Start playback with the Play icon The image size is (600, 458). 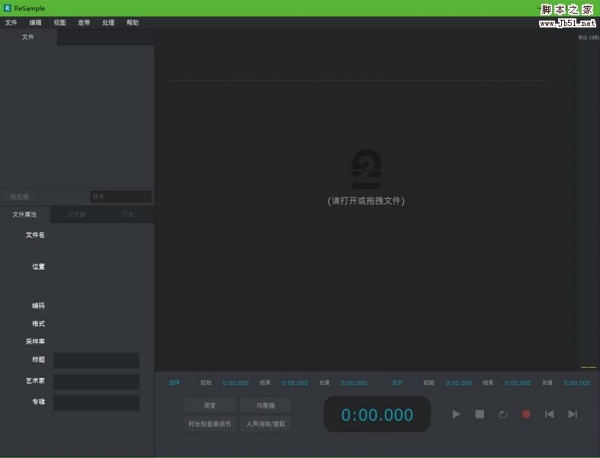tap(456, 414)
